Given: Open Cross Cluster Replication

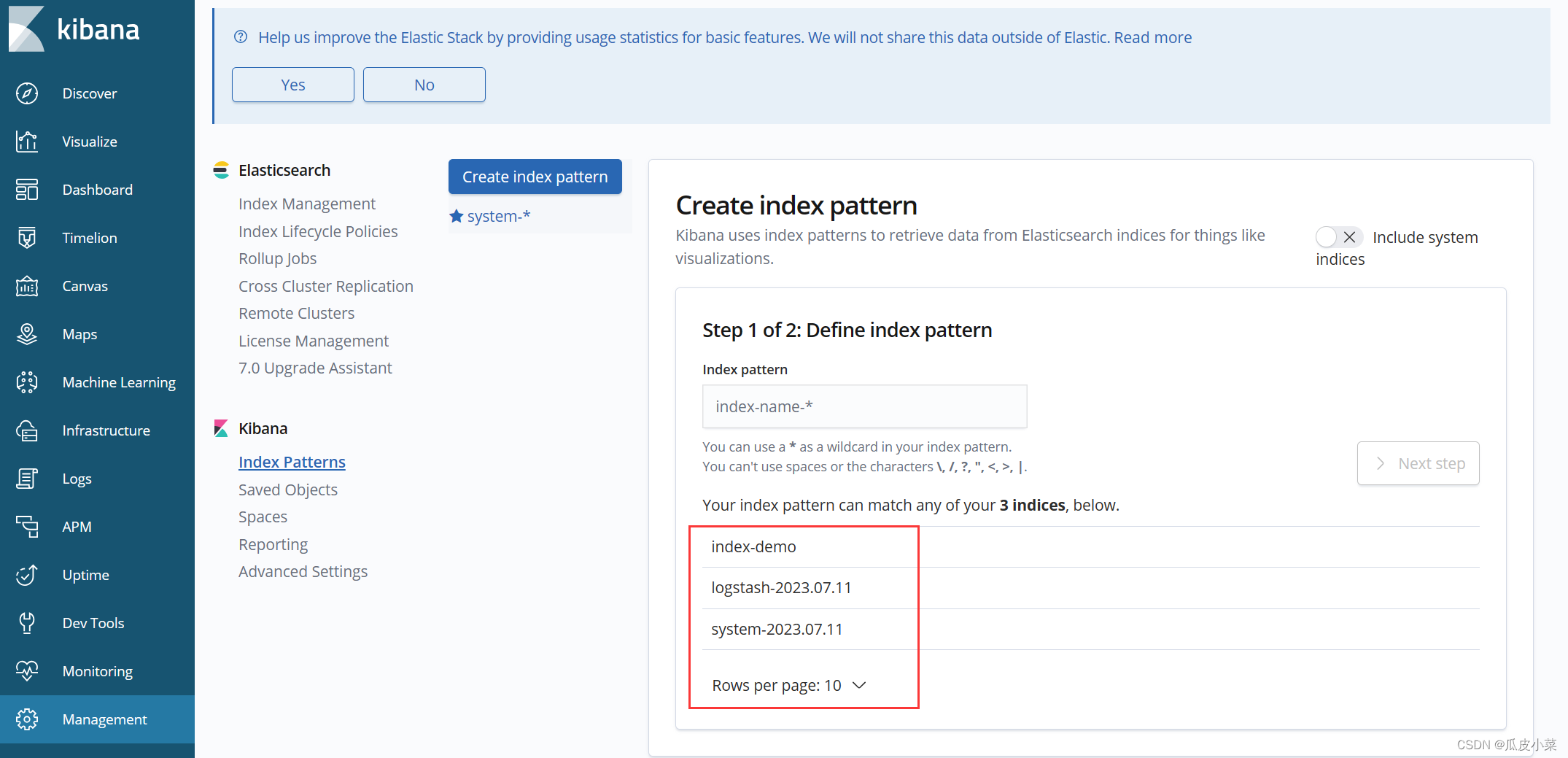Looking at the screenshot, I should [326, 286].
